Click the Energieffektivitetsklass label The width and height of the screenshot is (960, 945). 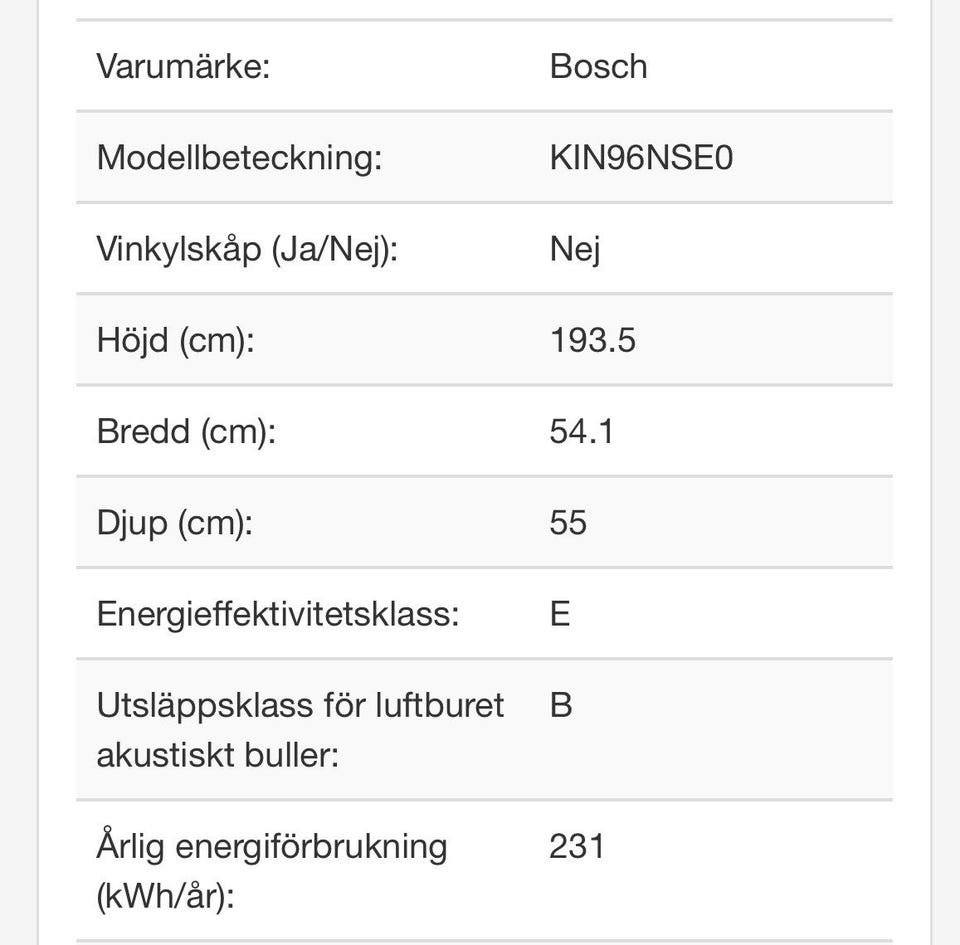[x=278, y=613]
